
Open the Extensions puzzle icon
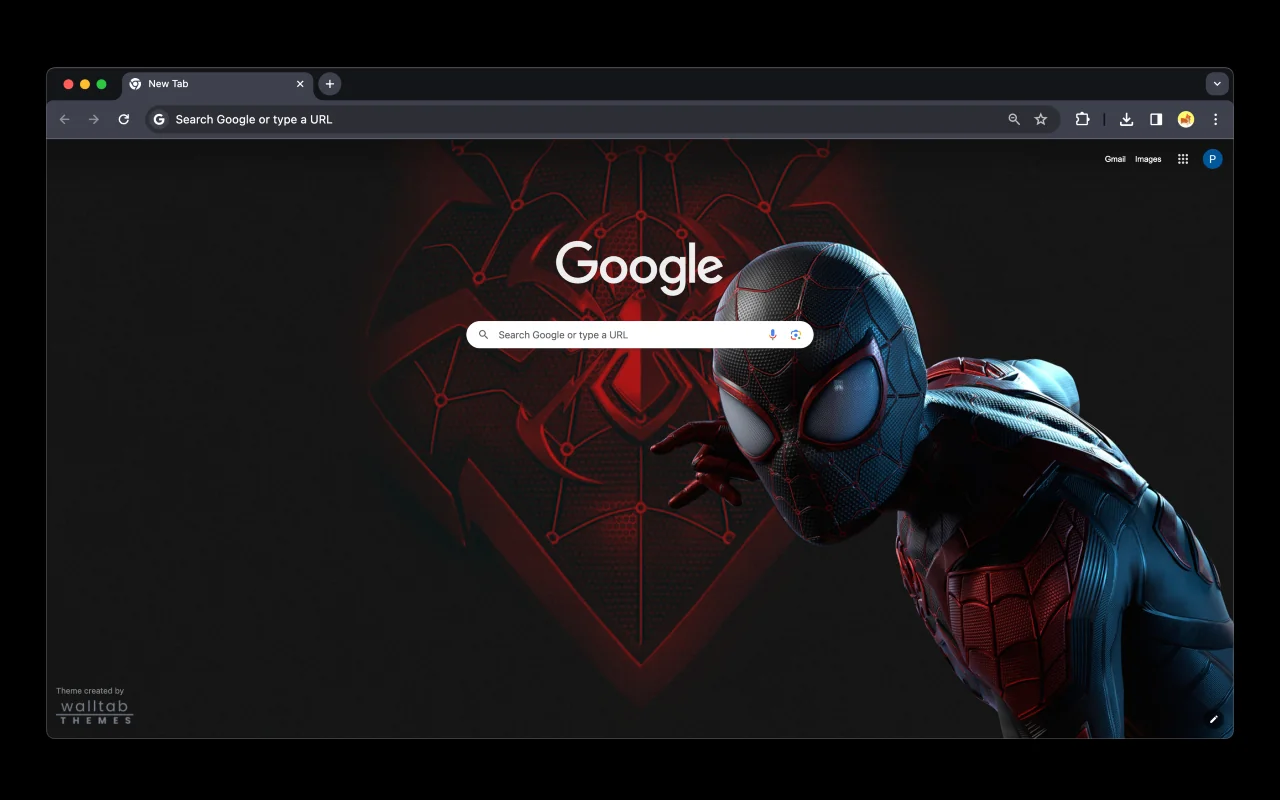click(1082, 119)
